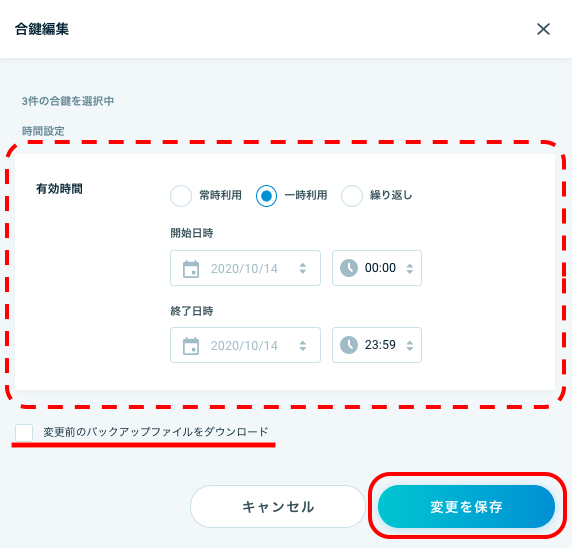Click the end time clock icon

(349, 345)
